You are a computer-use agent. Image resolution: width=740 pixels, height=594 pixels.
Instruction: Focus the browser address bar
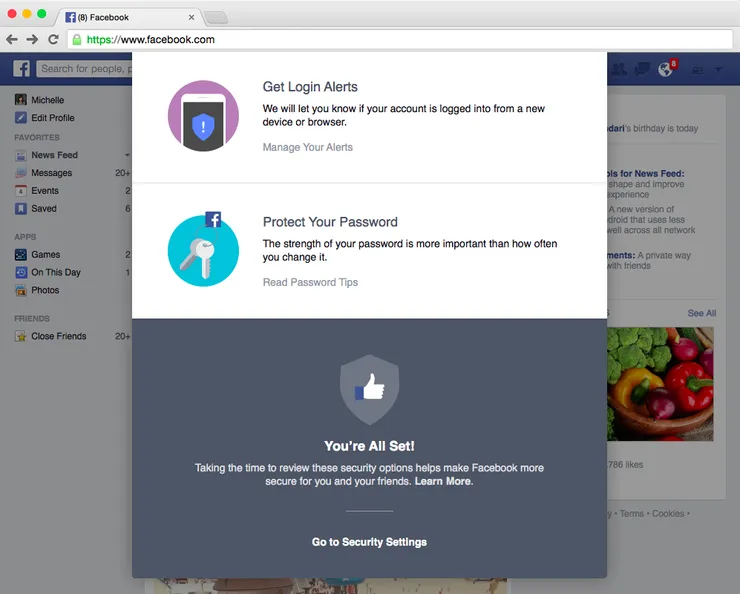(x=400, y=40)
